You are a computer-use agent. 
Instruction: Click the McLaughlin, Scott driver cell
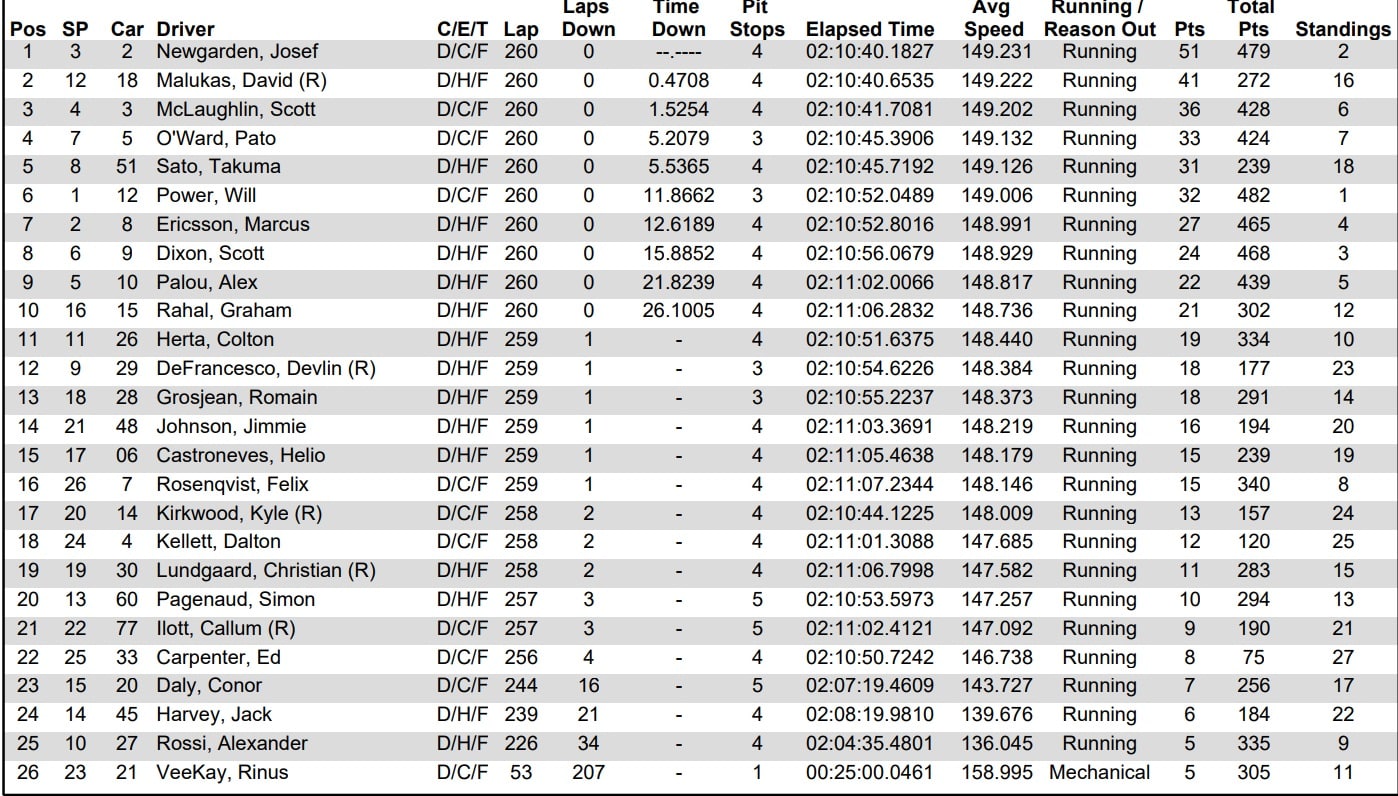coord(235,109)
